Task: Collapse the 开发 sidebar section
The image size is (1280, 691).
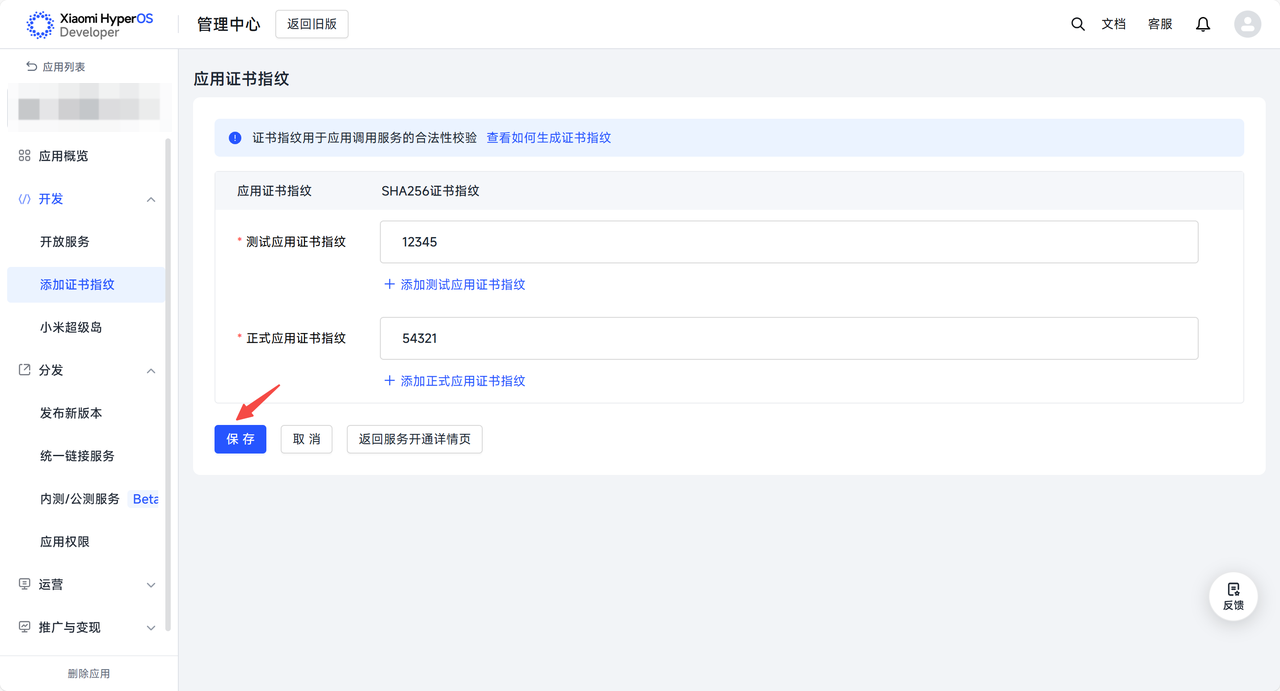Action: pyautogui.click(x=151, y=200)
